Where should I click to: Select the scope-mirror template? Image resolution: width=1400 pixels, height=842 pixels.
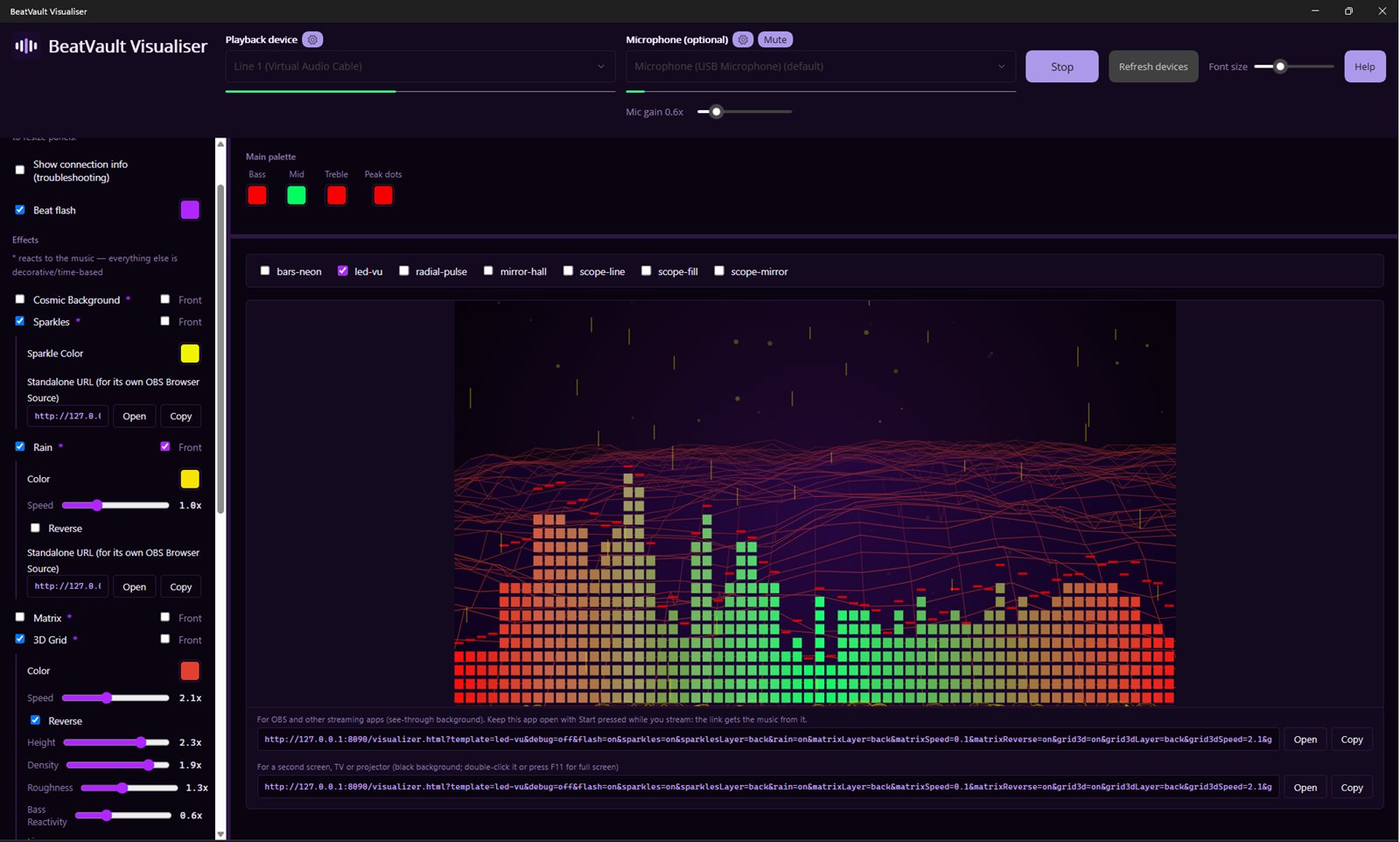coord(719,271)
